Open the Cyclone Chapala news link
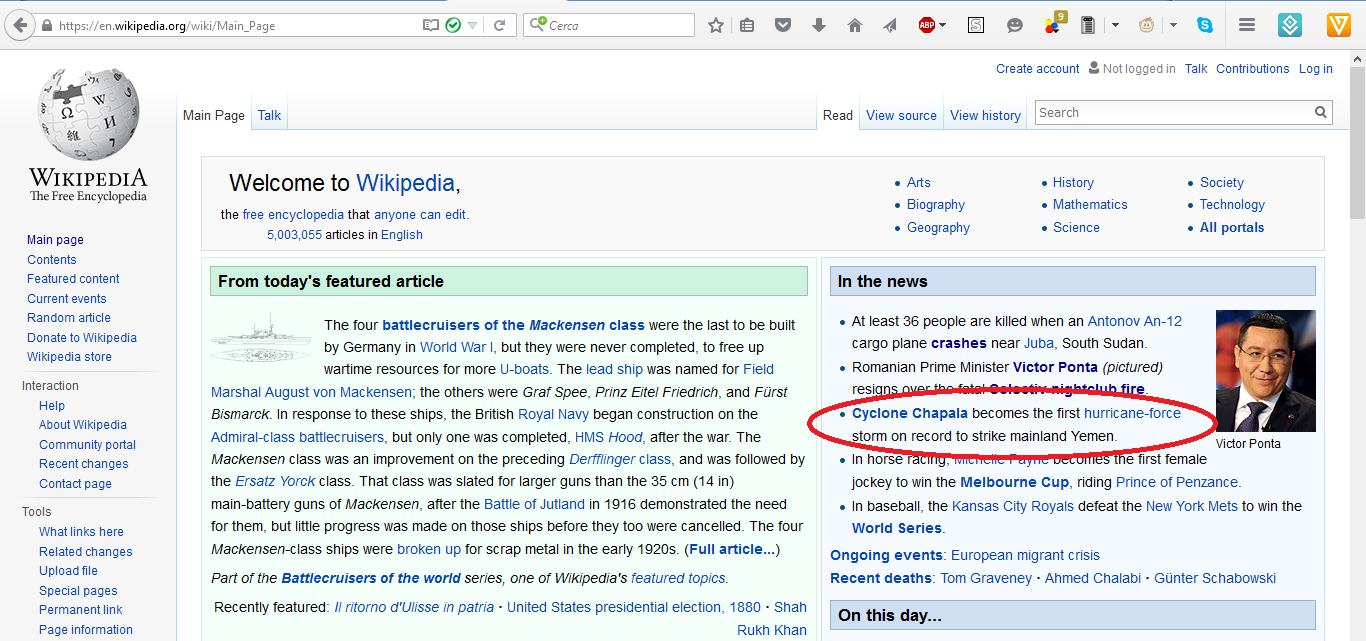The width and height of the screenshot is (1366, 641). [909, 413]
